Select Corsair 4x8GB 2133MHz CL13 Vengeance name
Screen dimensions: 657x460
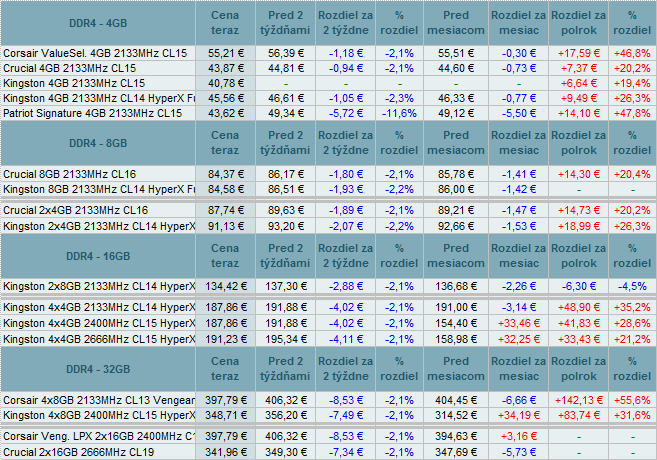[x=99, y=401]
